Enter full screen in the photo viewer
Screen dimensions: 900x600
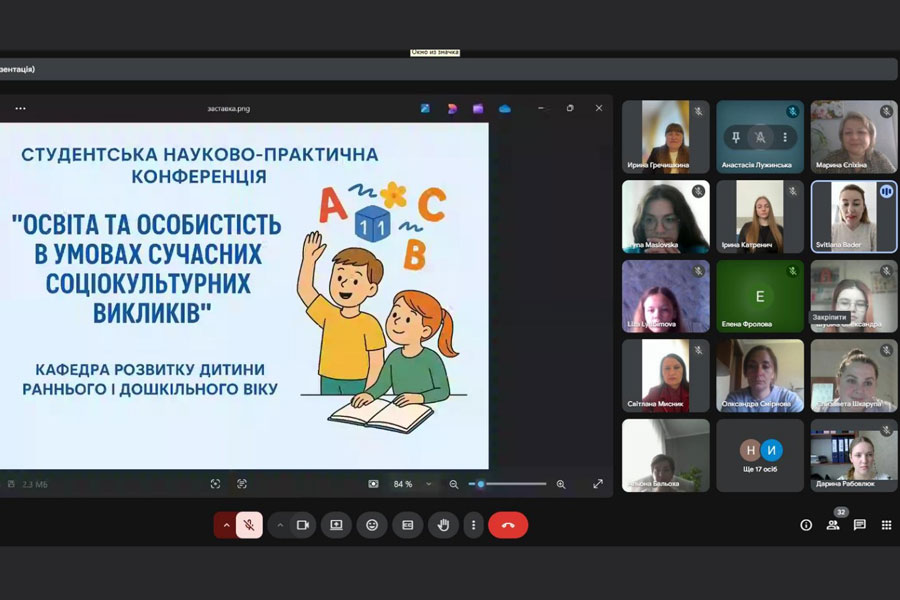click(598, 484)
